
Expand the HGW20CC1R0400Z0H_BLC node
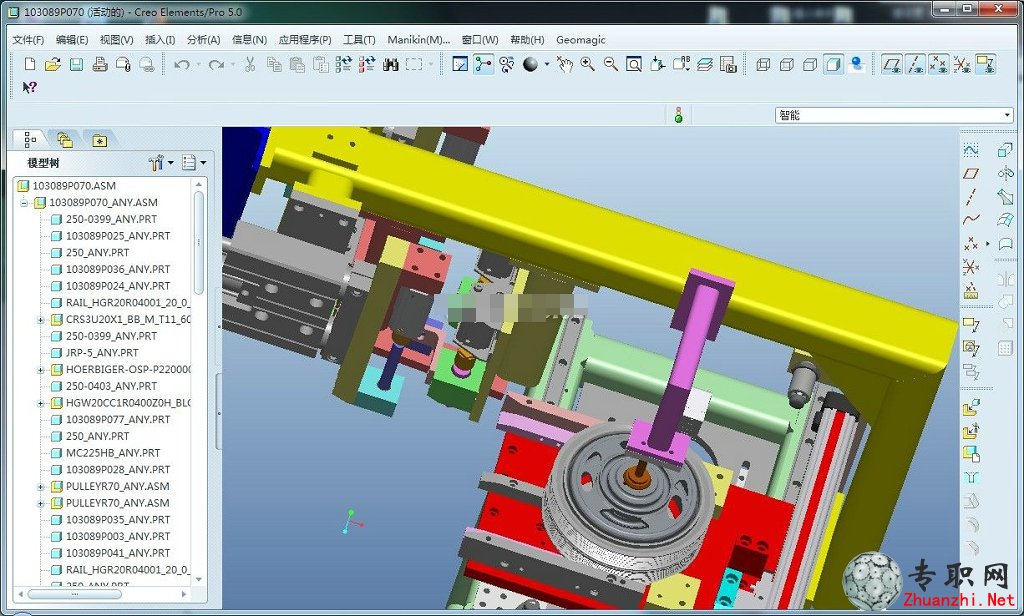tap(40, 403)
